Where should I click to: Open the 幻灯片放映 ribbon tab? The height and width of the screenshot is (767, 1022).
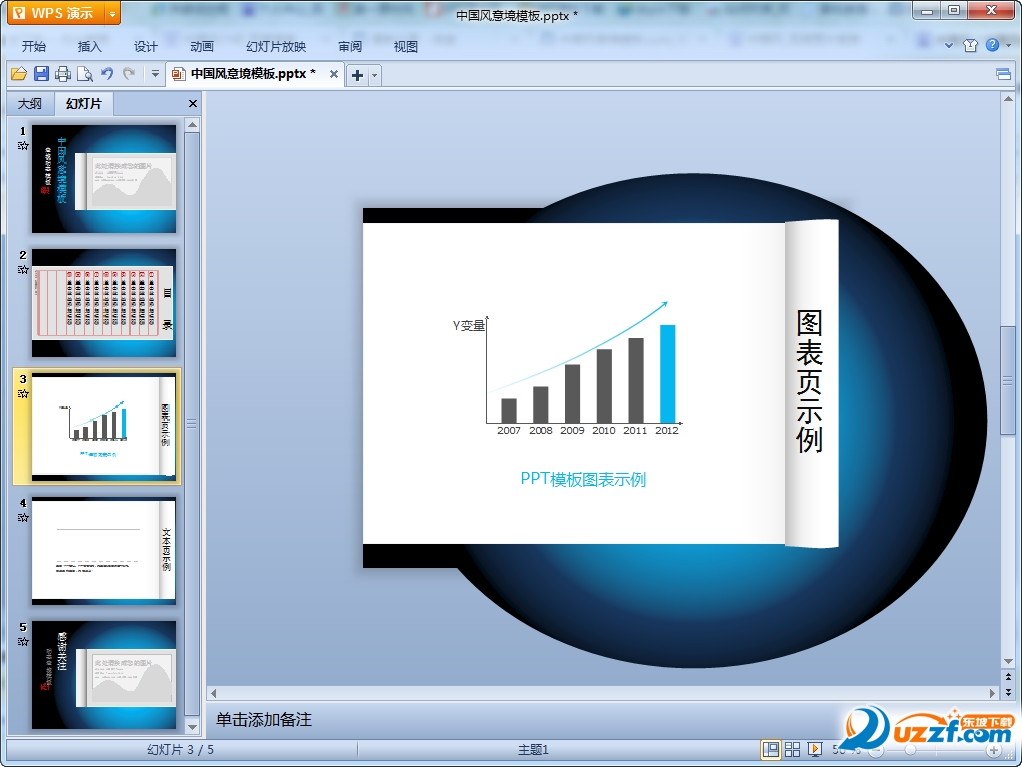pyautogui.click(x=276, y=46)
